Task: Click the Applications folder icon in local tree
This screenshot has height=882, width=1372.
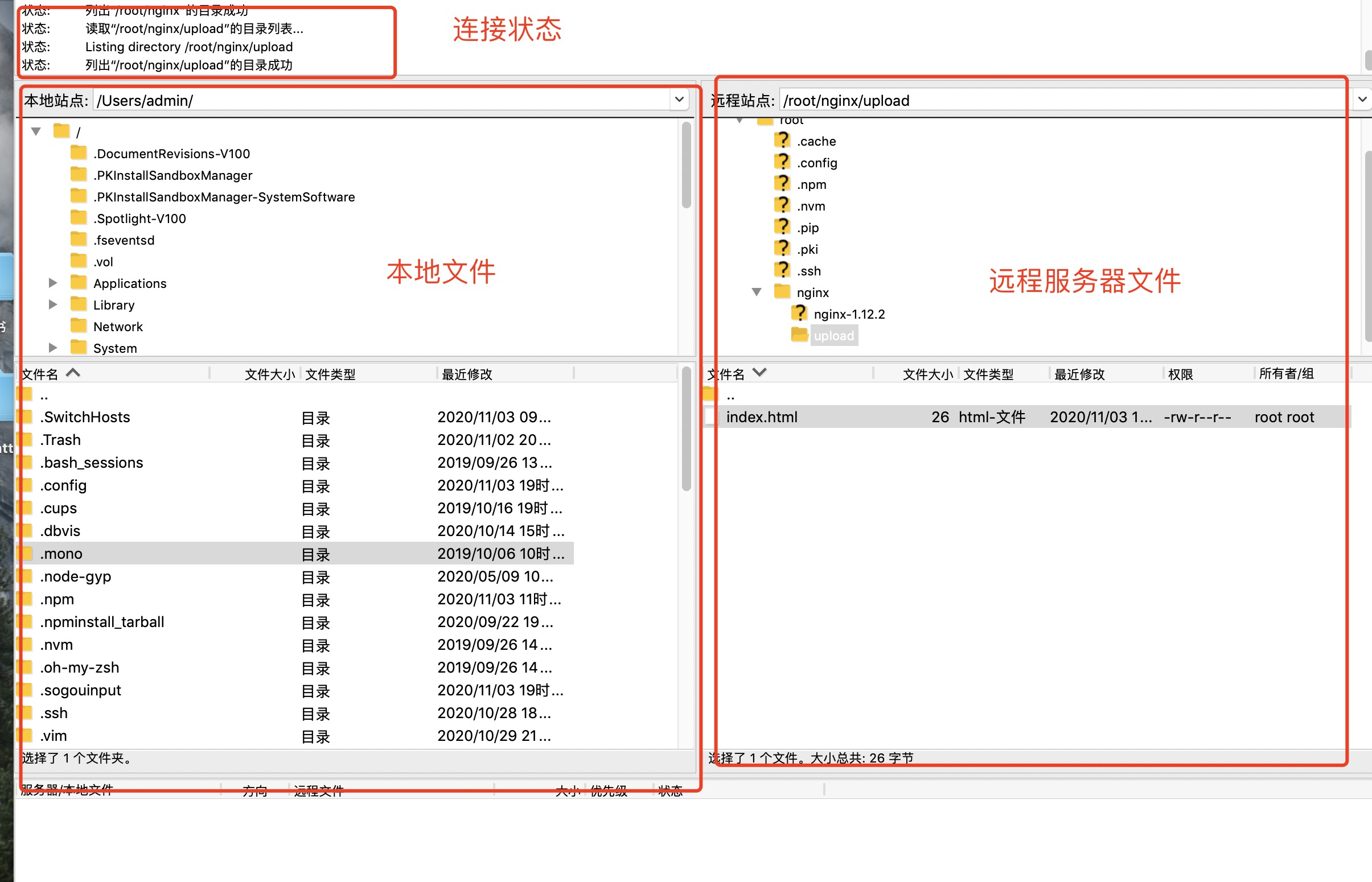Action: tap(79, 283)
